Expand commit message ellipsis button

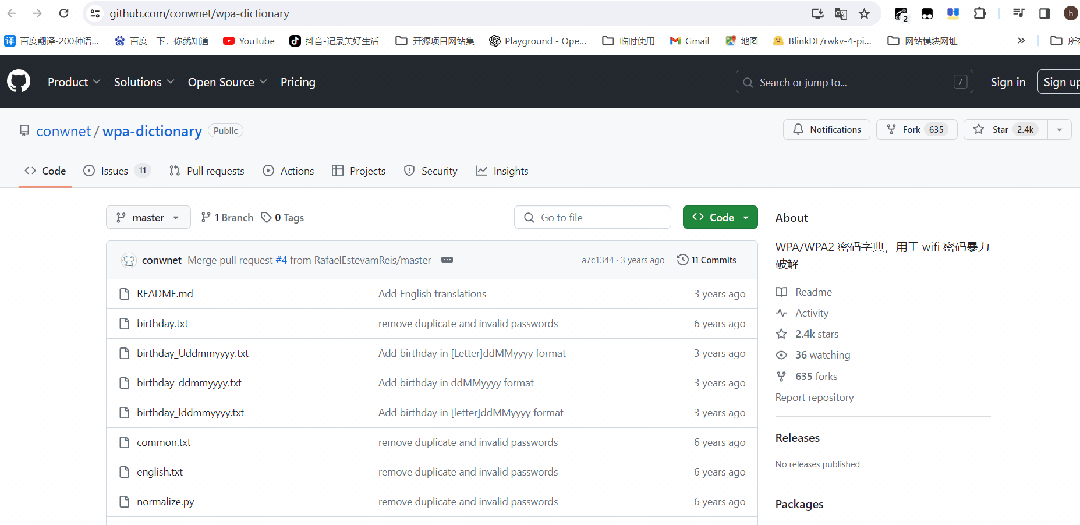click(x=446, y=260)
